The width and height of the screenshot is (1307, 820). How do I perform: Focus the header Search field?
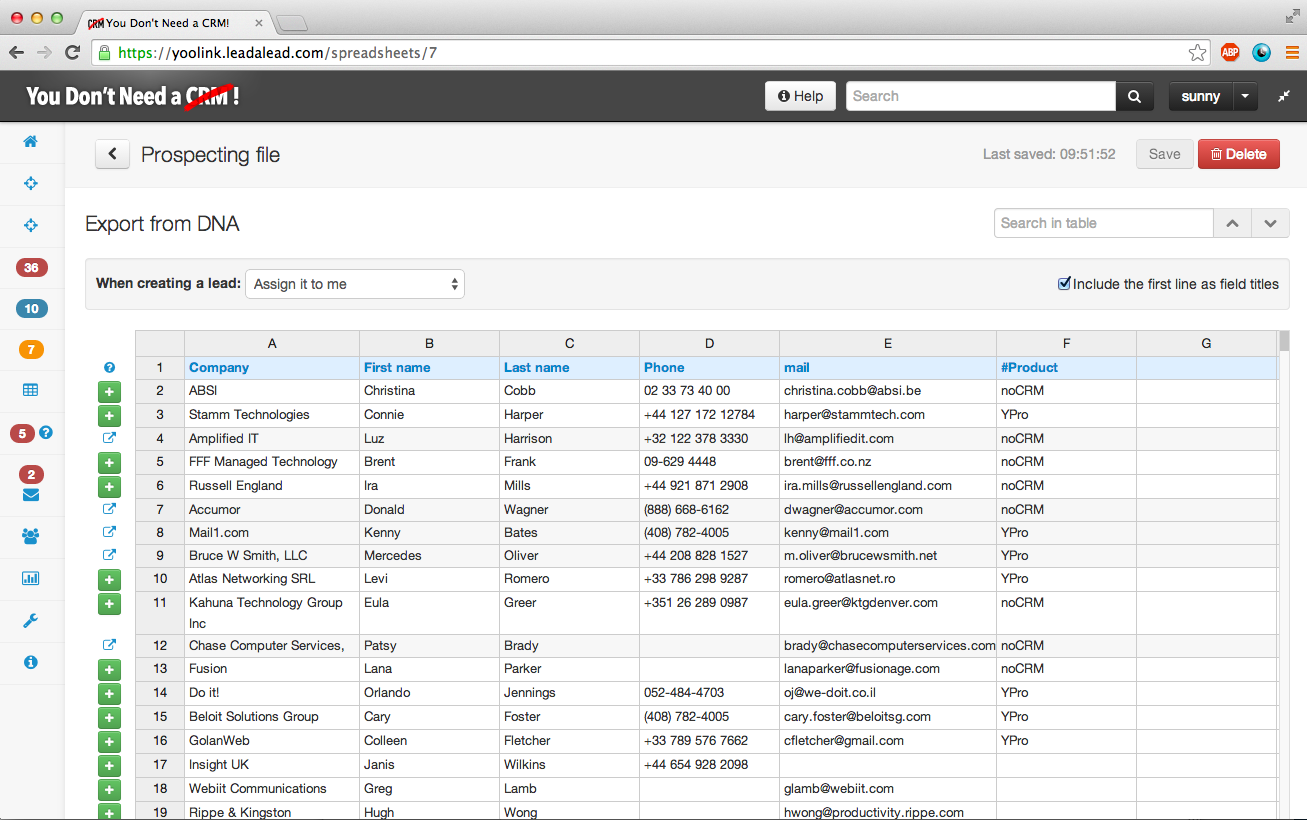[x=981, y=96]
